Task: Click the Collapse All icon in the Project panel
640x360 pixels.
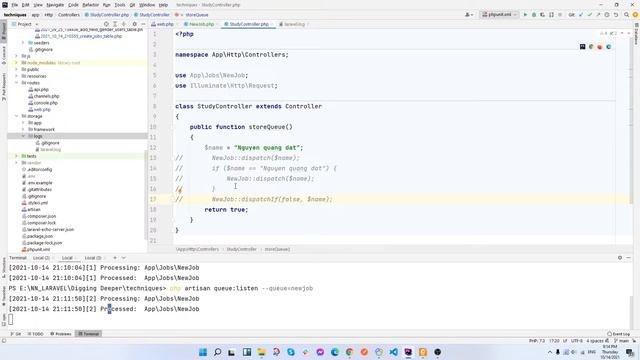Action: (124, 24)
